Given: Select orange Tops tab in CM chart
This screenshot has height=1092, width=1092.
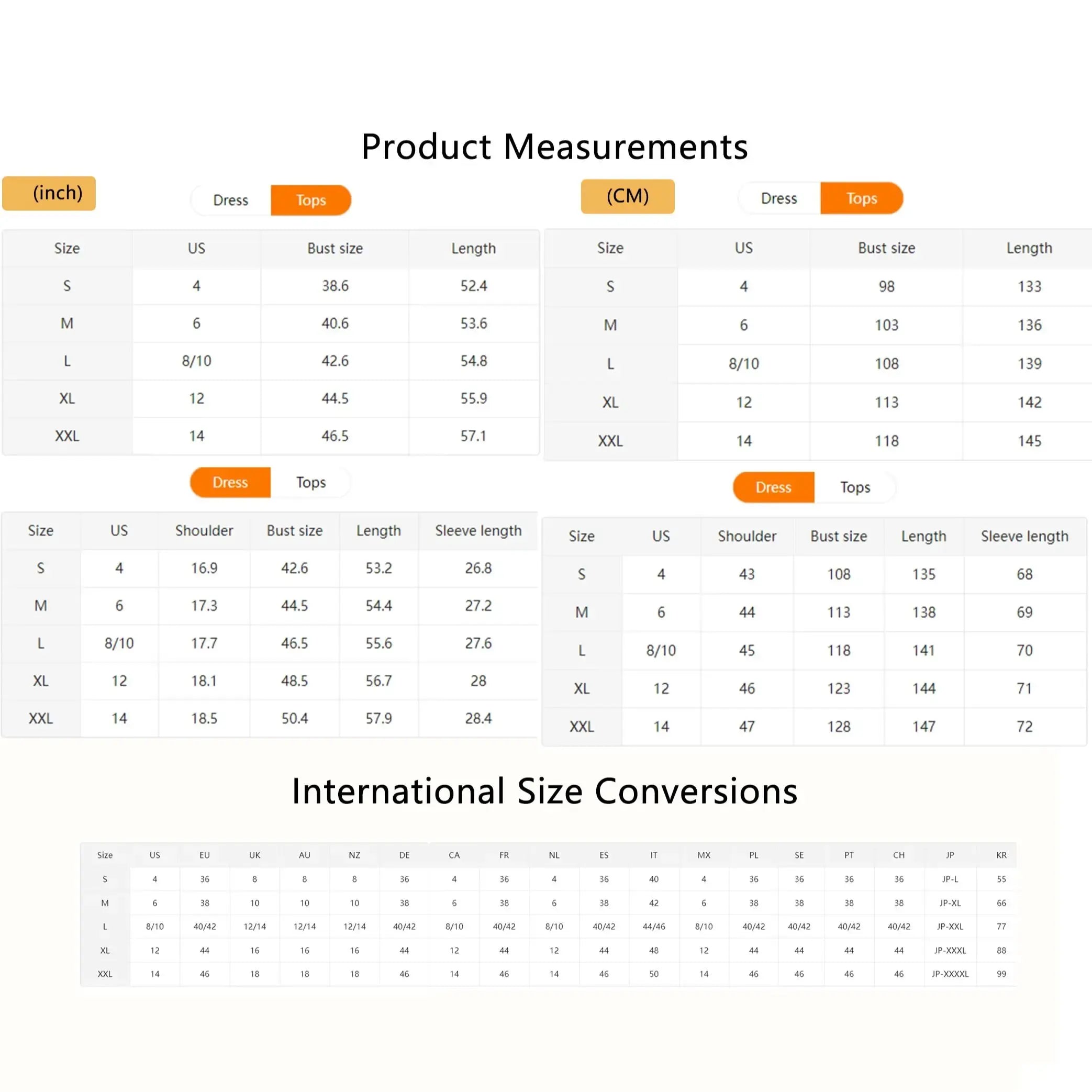Looking at the screenshot, I should pyautogui.click(x=861, y=198).
